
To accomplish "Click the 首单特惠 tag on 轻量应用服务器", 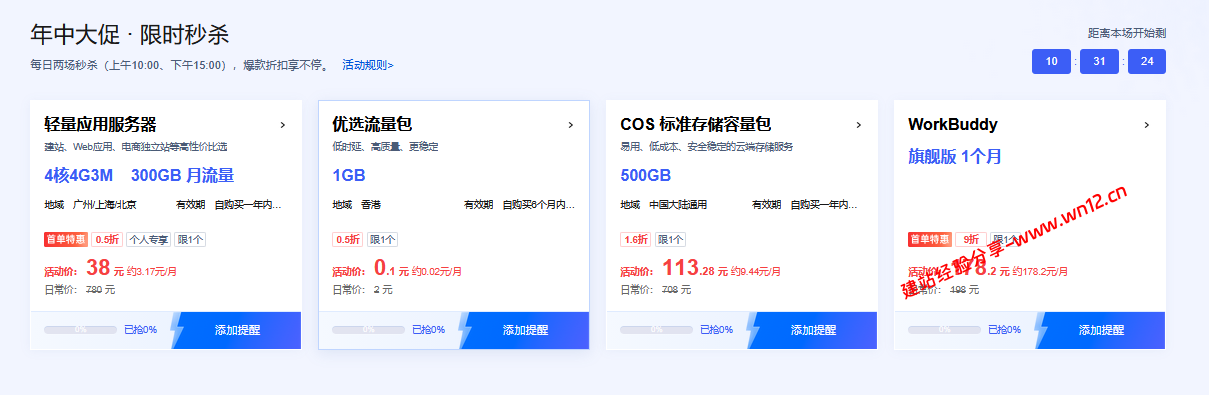I will pyautogui.click(x=66, y=239).
